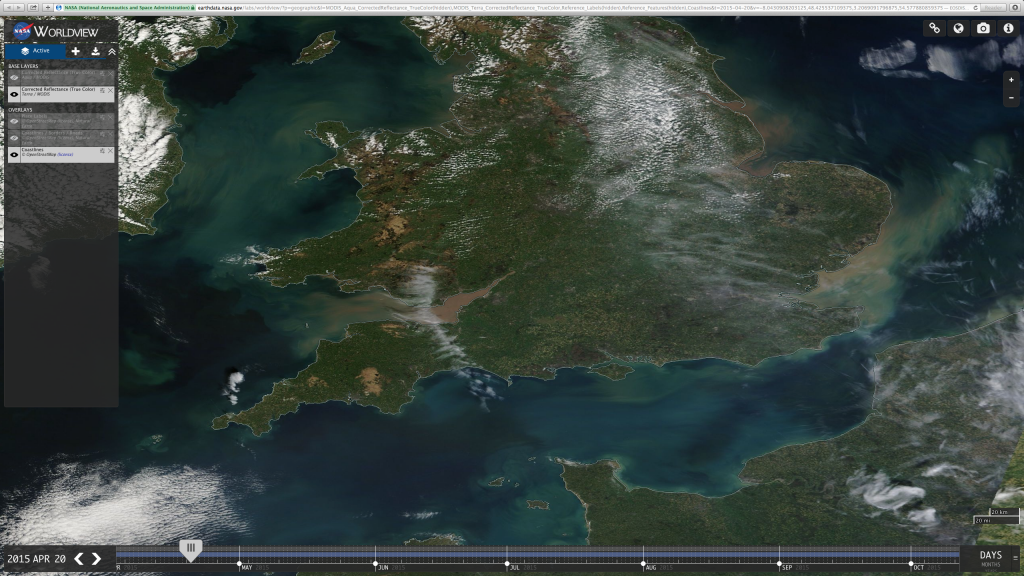This screenshot has height=576, width=1024.
Task: Click the OVERLAYS section heading
Action: point(20,110)
